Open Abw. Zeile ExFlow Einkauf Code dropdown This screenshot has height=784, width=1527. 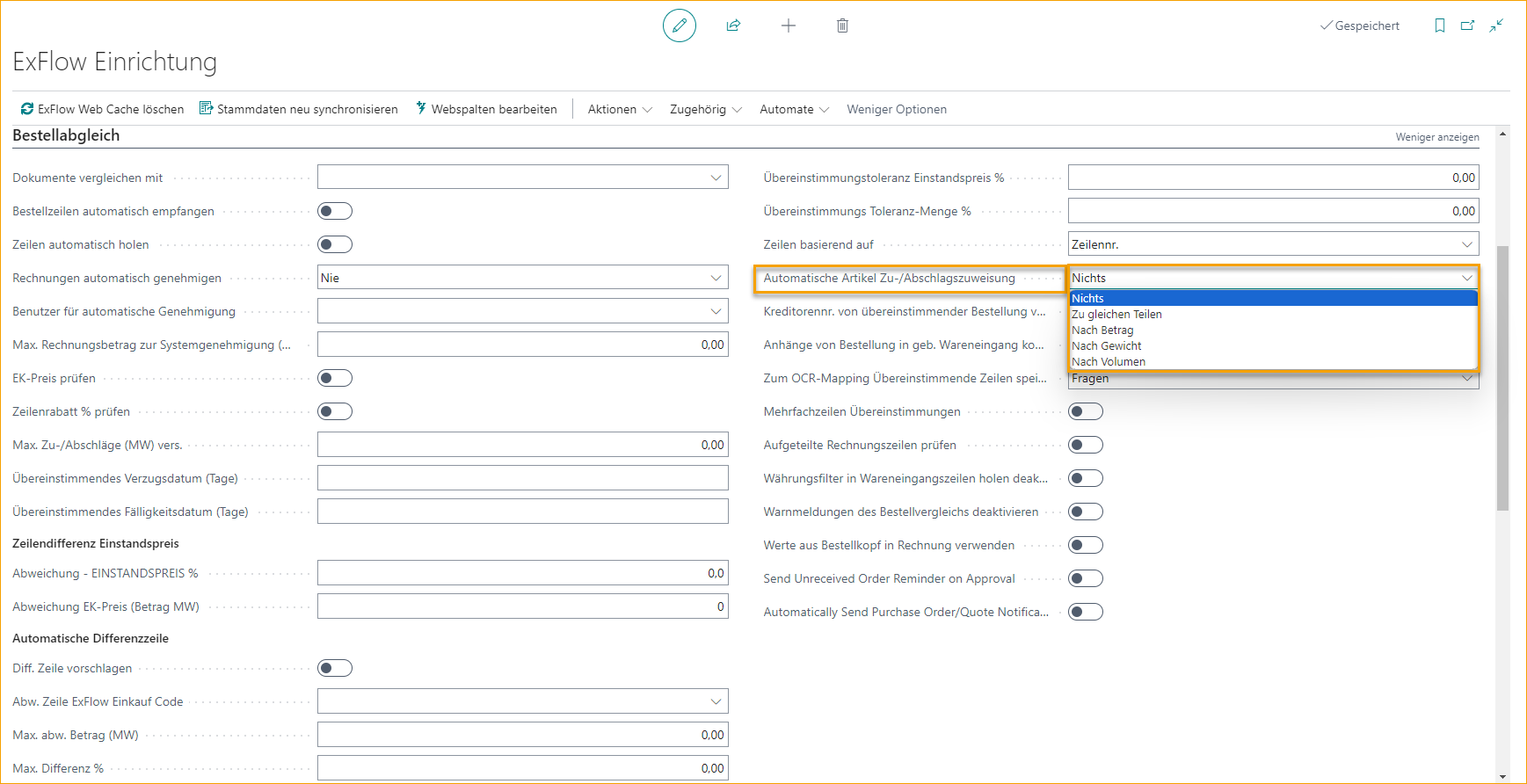tap(522, 701)
